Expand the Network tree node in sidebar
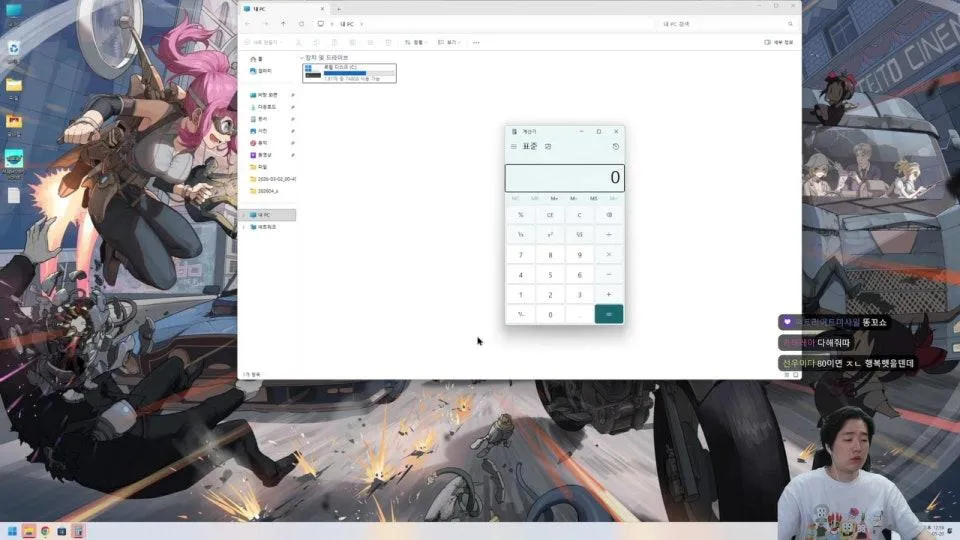The height and width of the screenshot is (540, 960). 244,227
